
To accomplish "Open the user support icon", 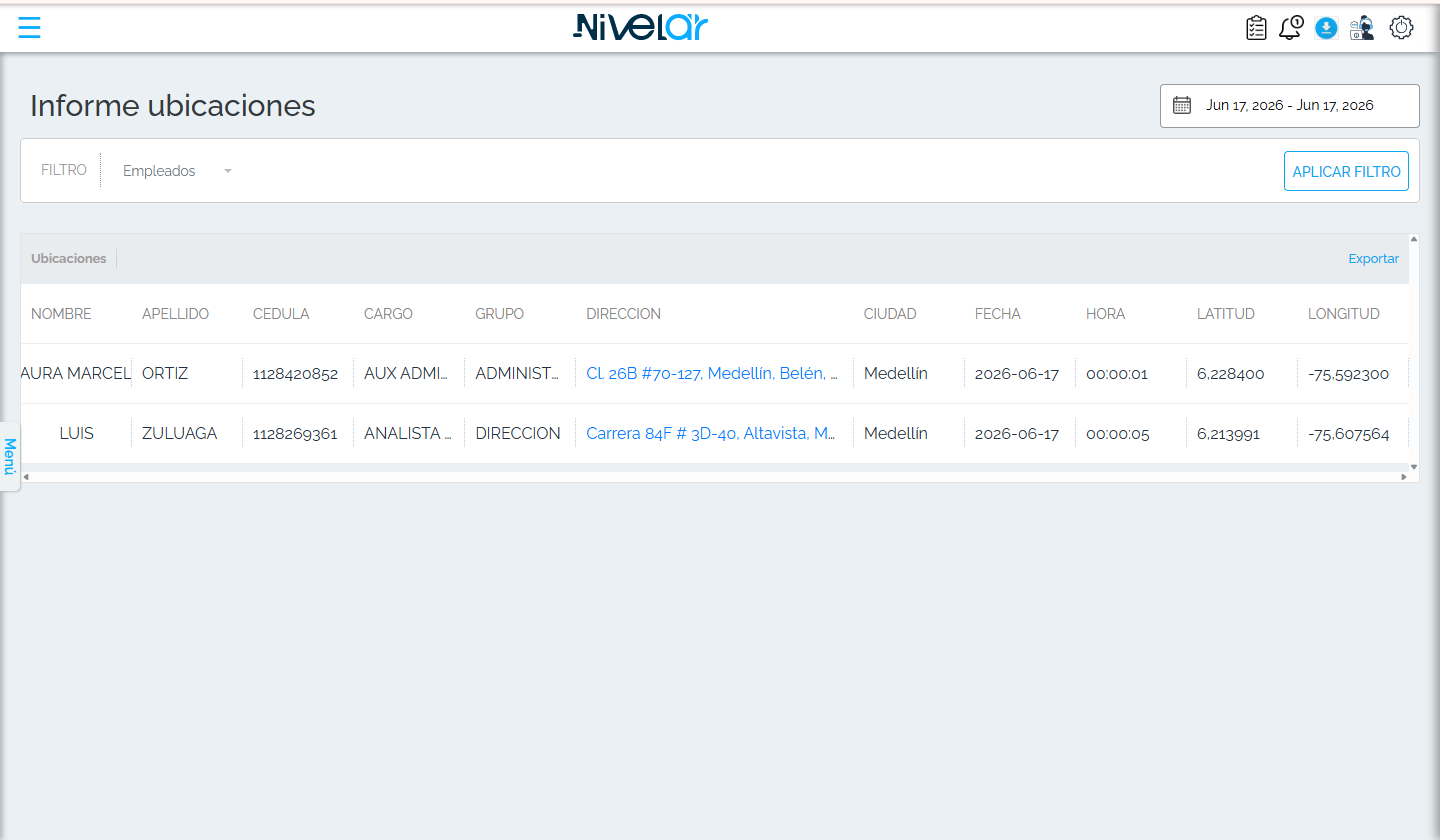I will [1361, 28].
